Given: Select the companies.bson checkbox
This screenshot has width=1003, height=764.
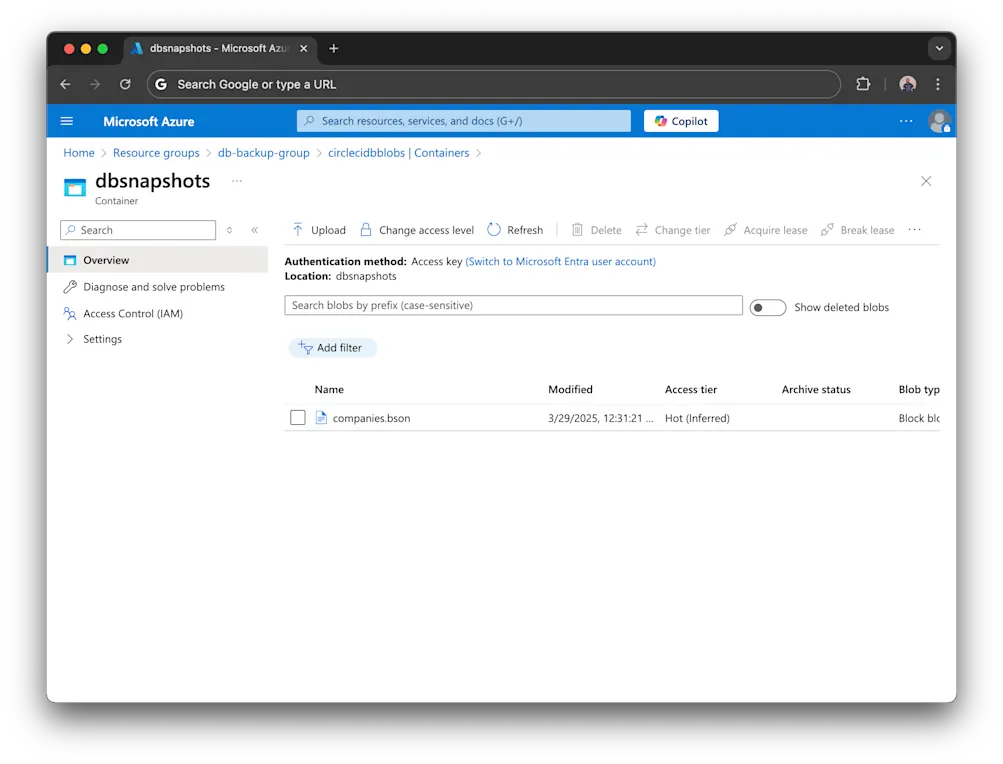Looking at the screenshot, I should click(297, 417).
